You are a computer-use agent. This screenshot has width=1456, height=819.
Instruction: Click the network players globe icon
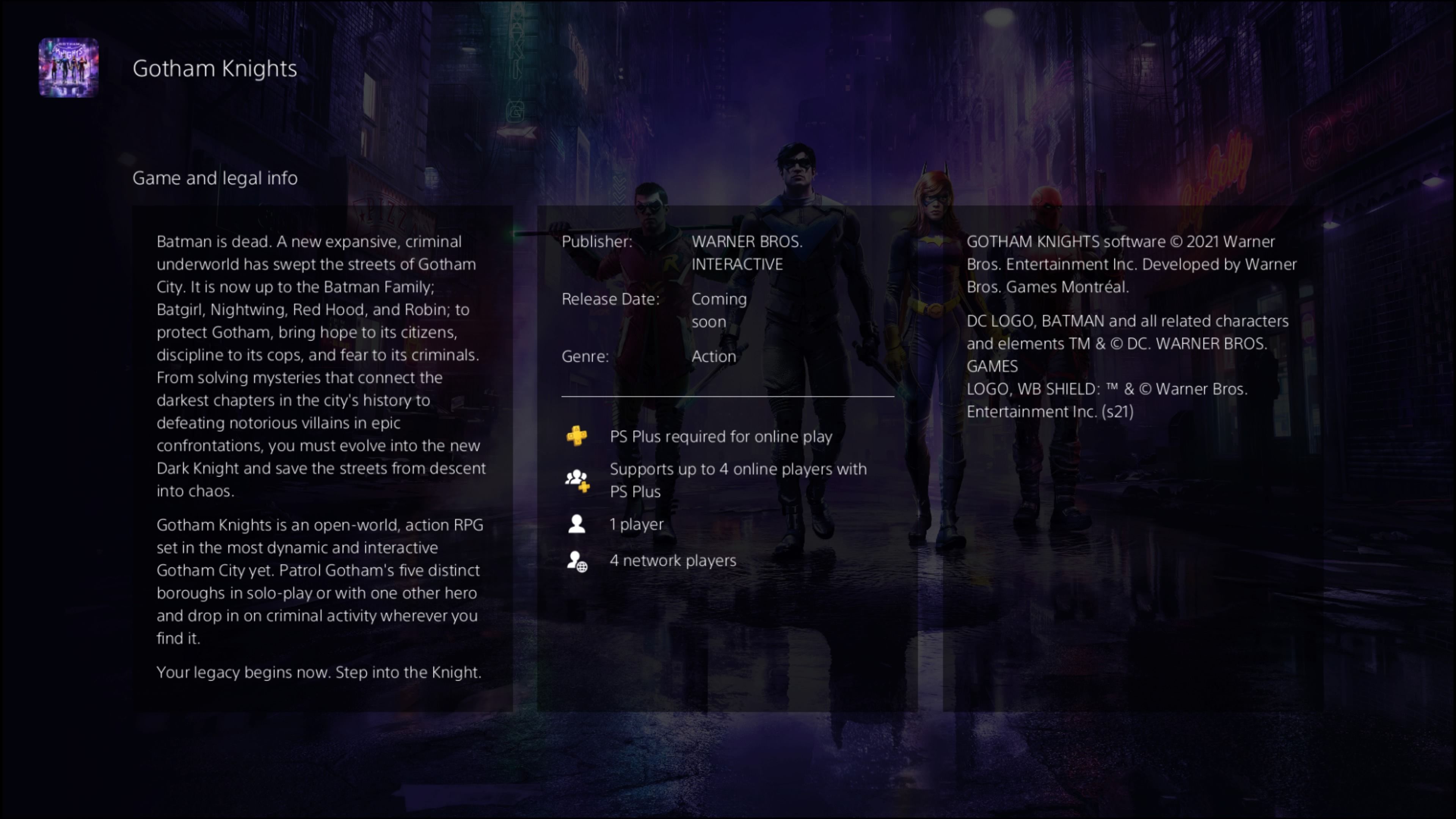coord(577,561)
